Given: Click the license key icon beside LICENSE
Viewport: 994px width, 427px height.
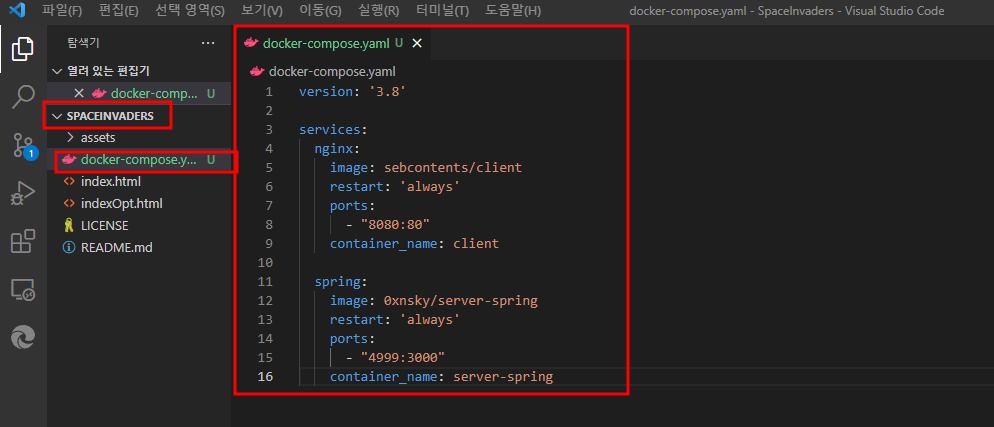Looking at the screenshot, I should (x=69, y=226).
